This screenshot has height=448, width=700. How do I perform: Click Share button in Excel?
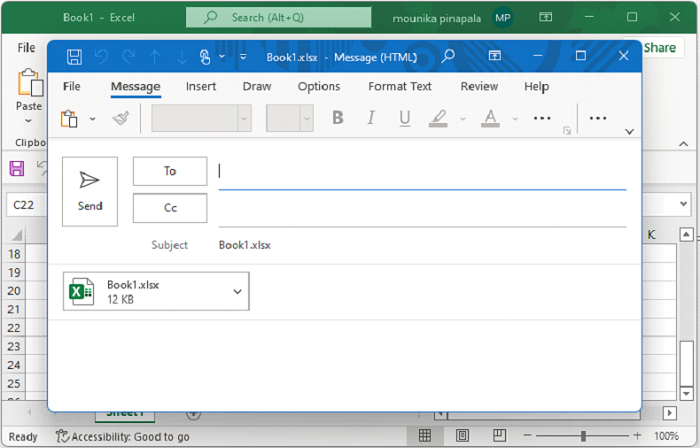[659, 48]
